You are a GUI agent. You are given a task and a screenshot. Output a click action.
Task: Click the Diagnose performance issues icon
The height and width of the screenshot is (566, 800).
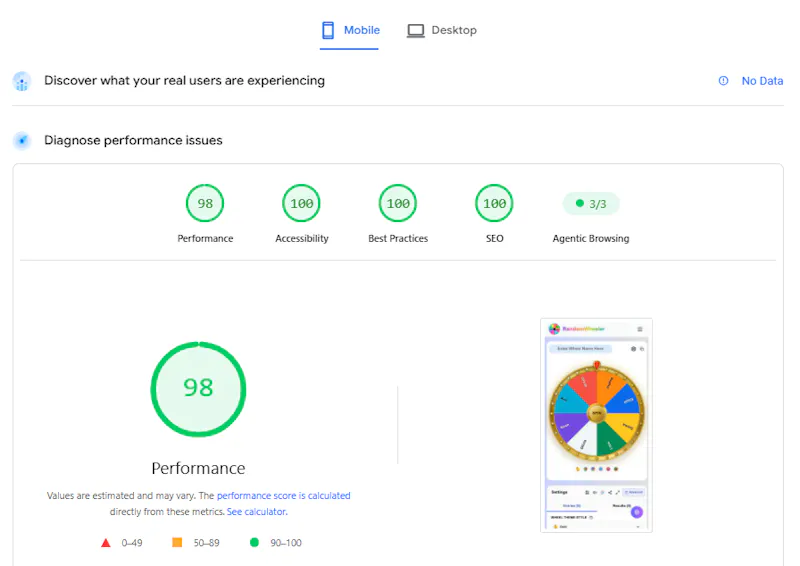click(22, 140)
